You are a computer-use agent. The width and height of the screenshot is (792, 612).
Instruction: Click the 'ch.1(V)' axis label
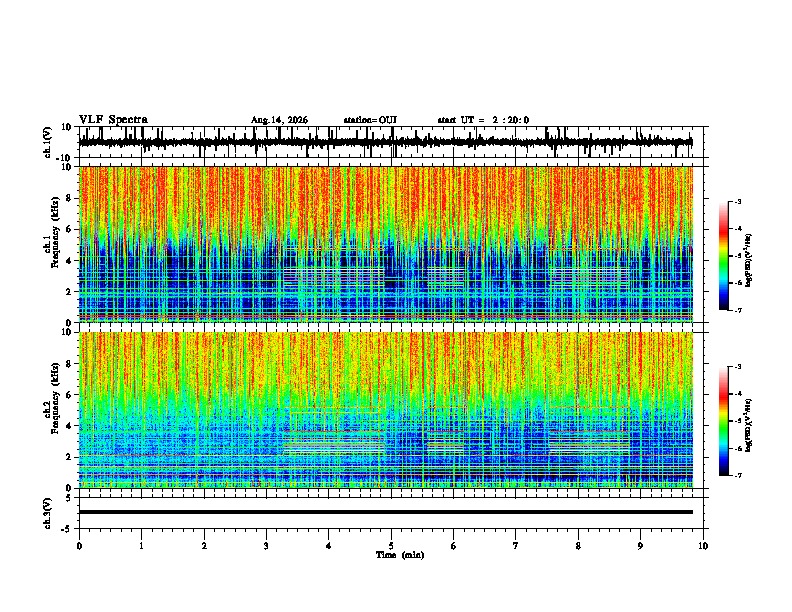click(48, 142)
